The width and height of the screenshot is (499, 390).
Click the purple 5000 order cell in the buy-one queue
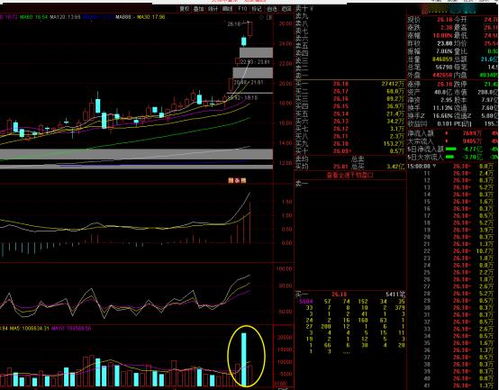[x=306, y=301]
